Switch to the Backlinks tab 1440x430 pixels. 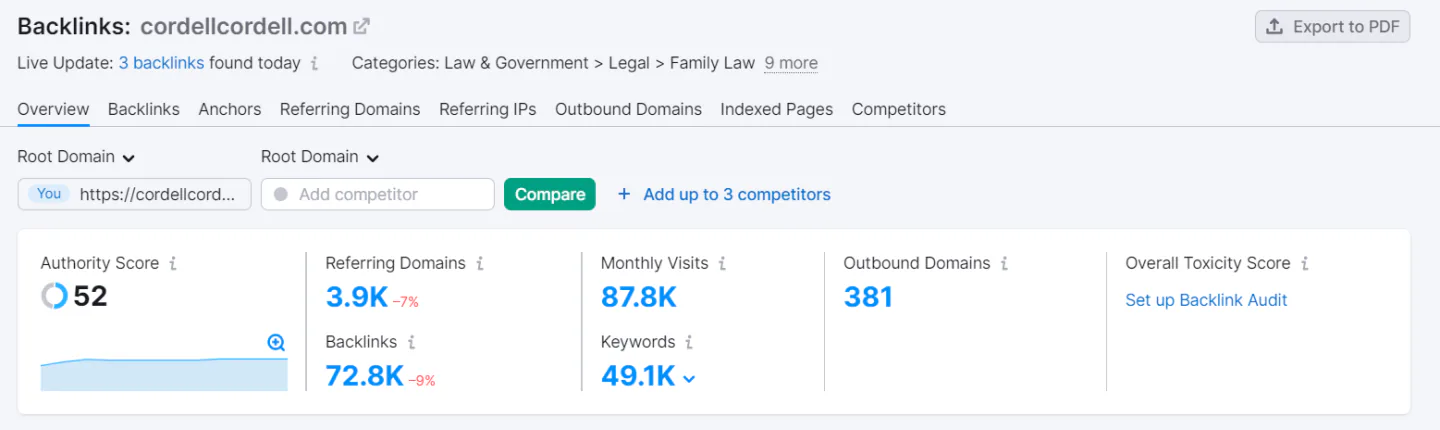[144, 109]
